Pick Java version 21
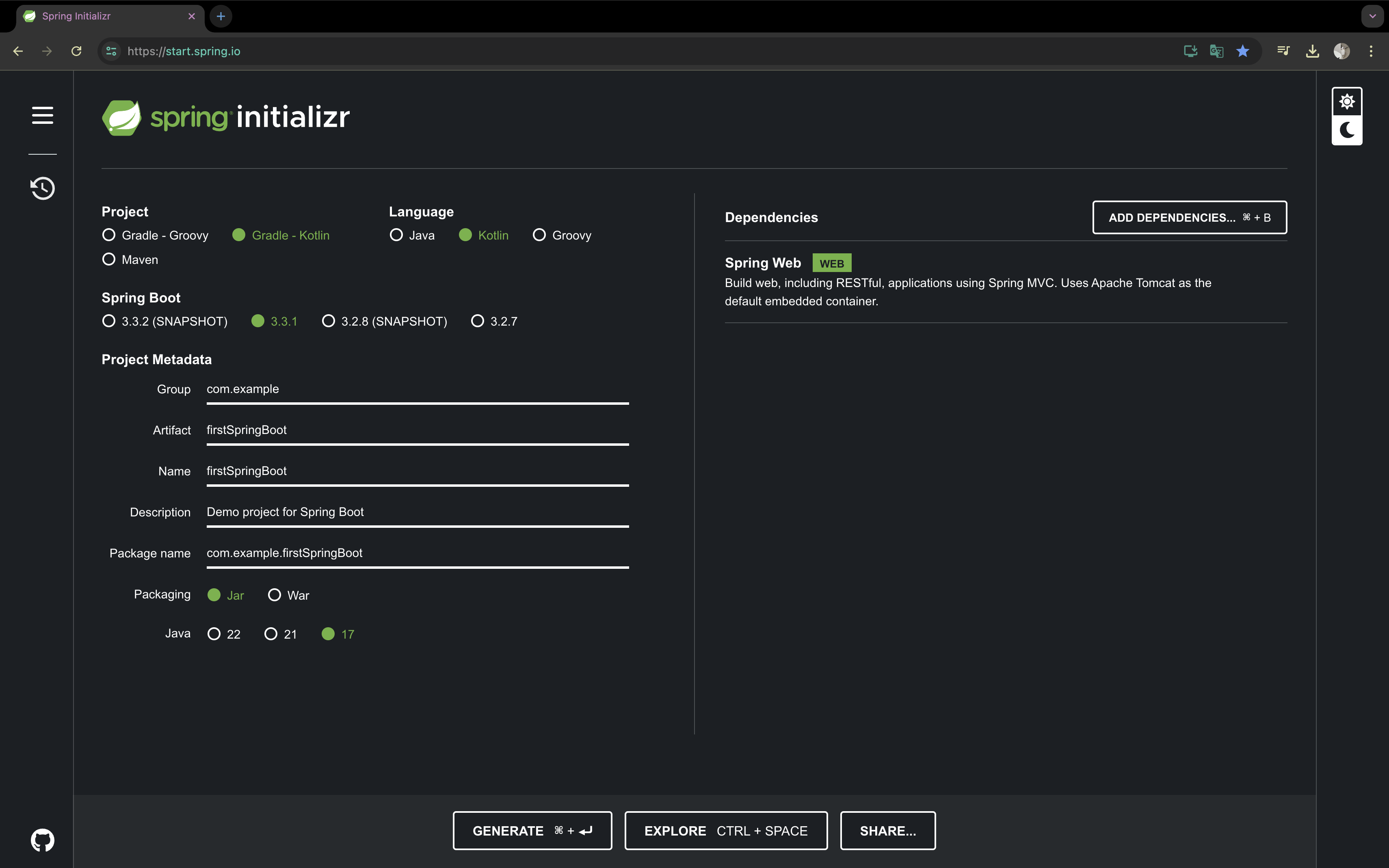Image resolution: width=1389 pixels, height=868 pixels. click(x=270, y=634)
